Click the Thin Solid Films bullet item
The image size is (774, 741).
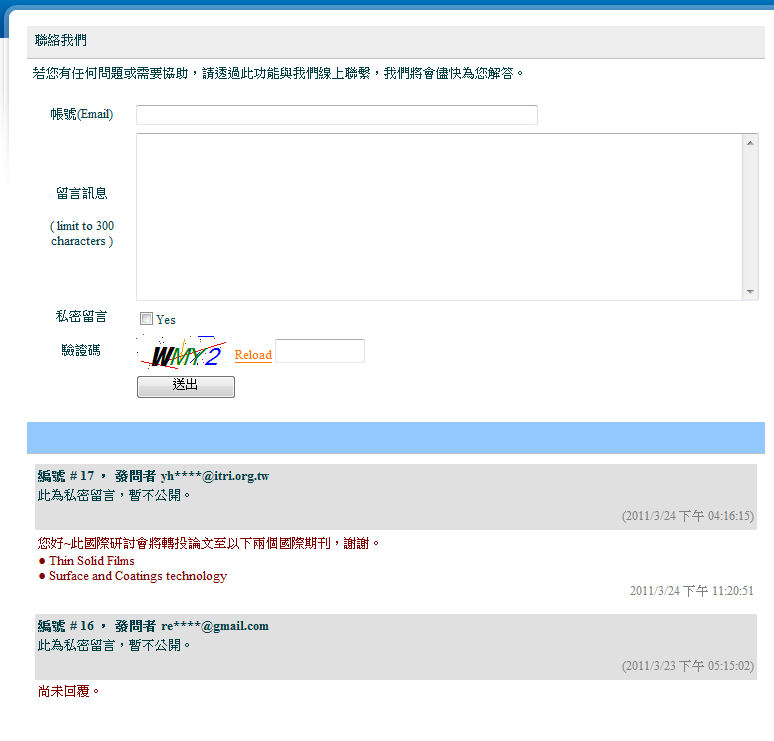91,561
